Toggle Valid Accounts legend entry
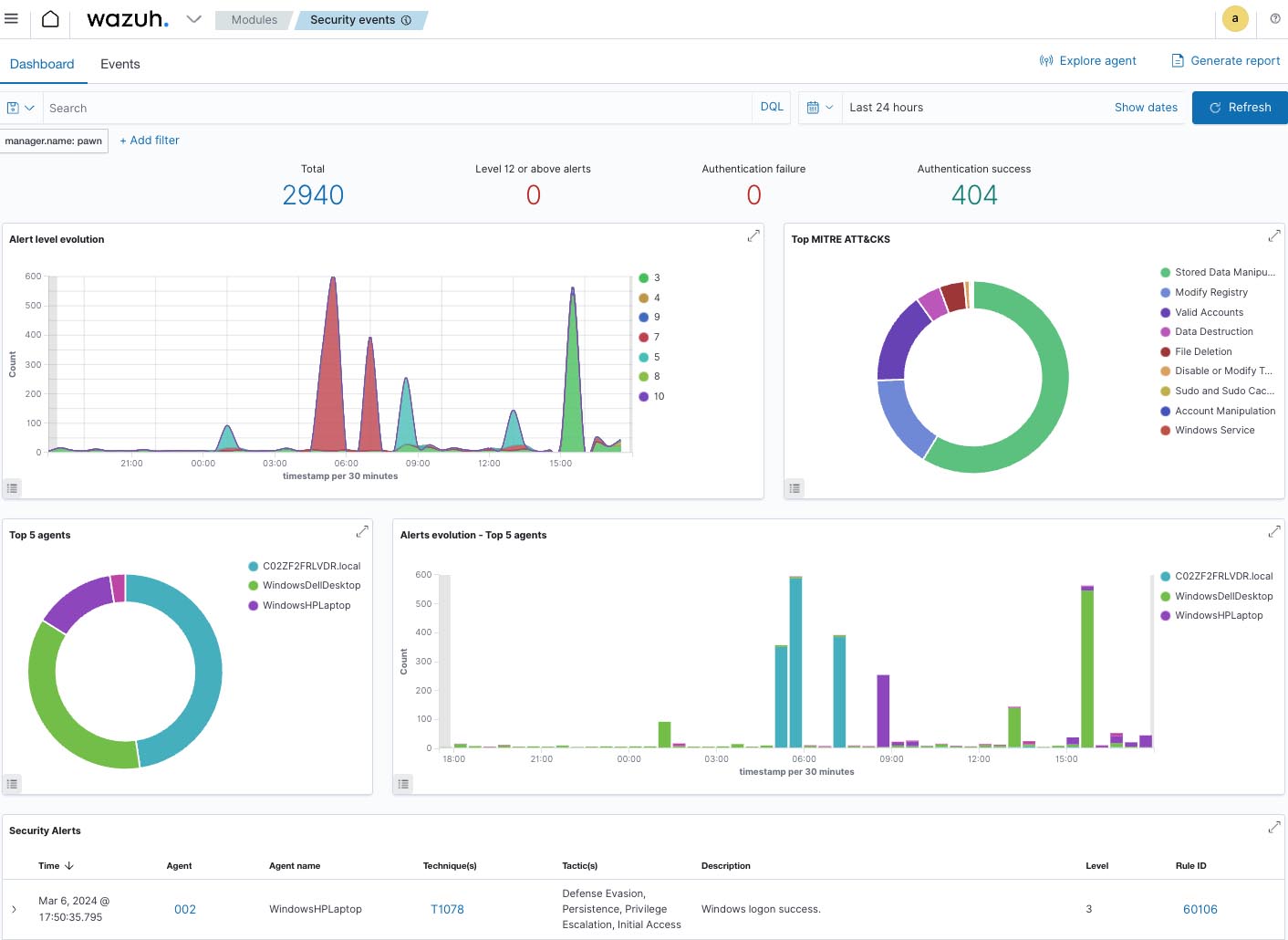 tap(1202, 312)
